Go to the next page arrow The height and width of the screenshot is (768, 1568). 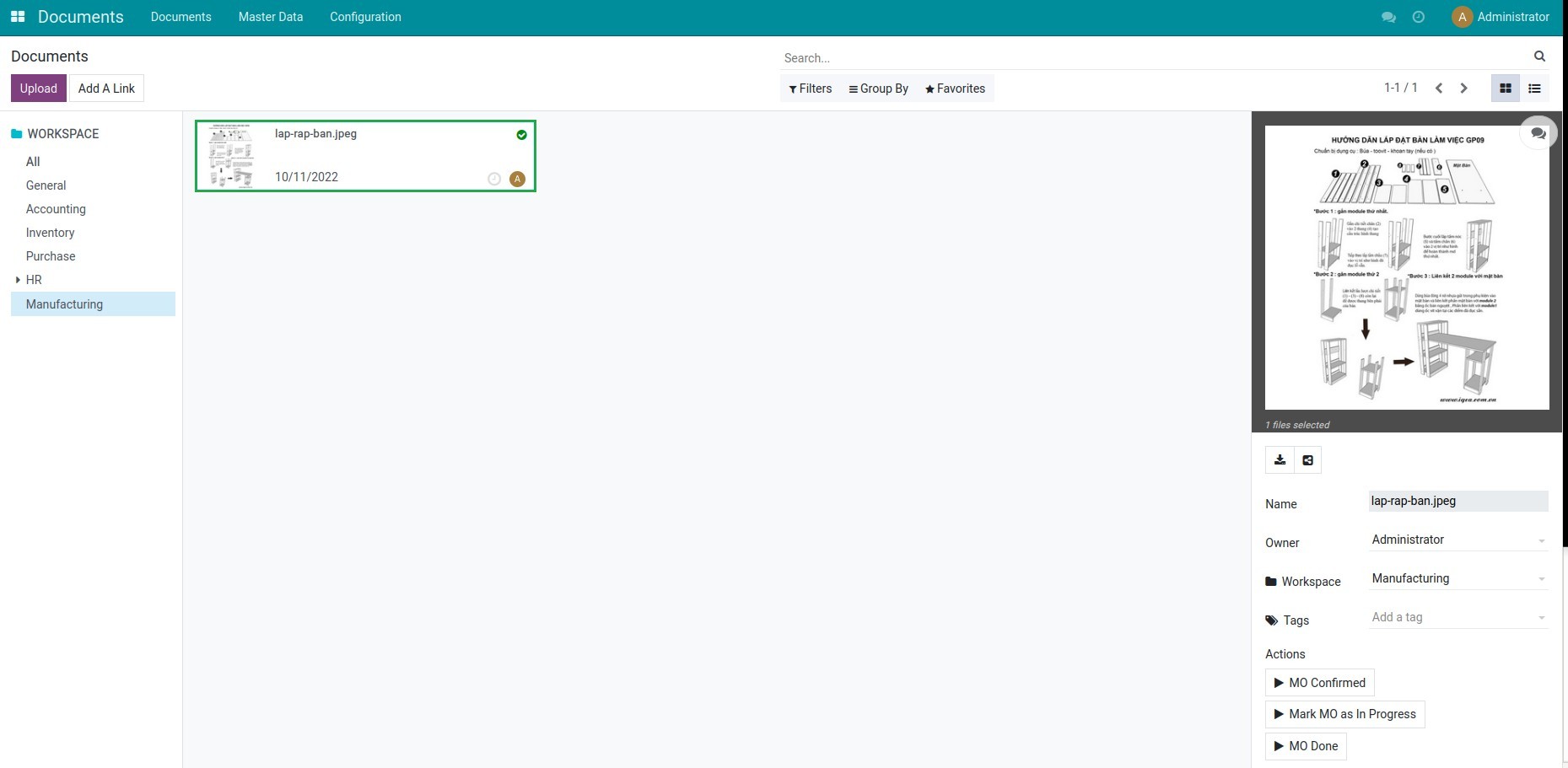pyautogui.click(x=1463, y=89)
